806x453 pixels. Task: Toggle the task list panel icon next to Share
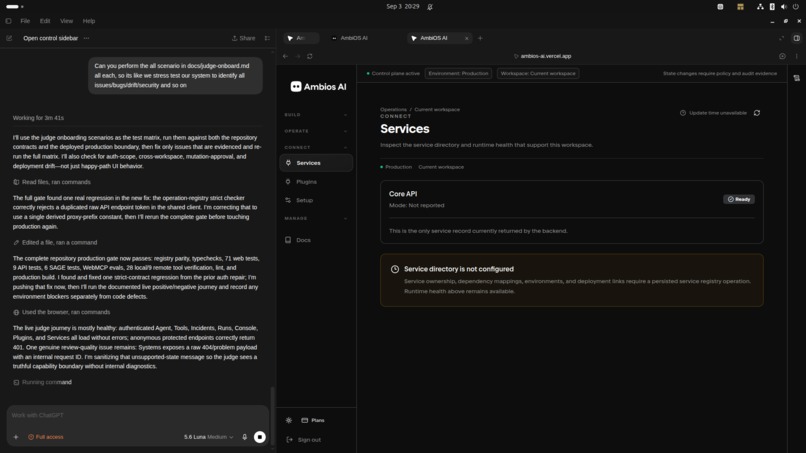267,38
